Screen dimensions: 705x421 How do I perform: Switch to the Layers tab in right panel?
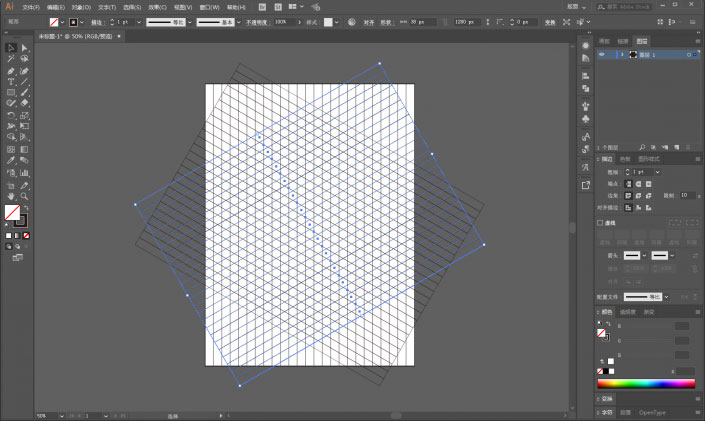point(642,41)
